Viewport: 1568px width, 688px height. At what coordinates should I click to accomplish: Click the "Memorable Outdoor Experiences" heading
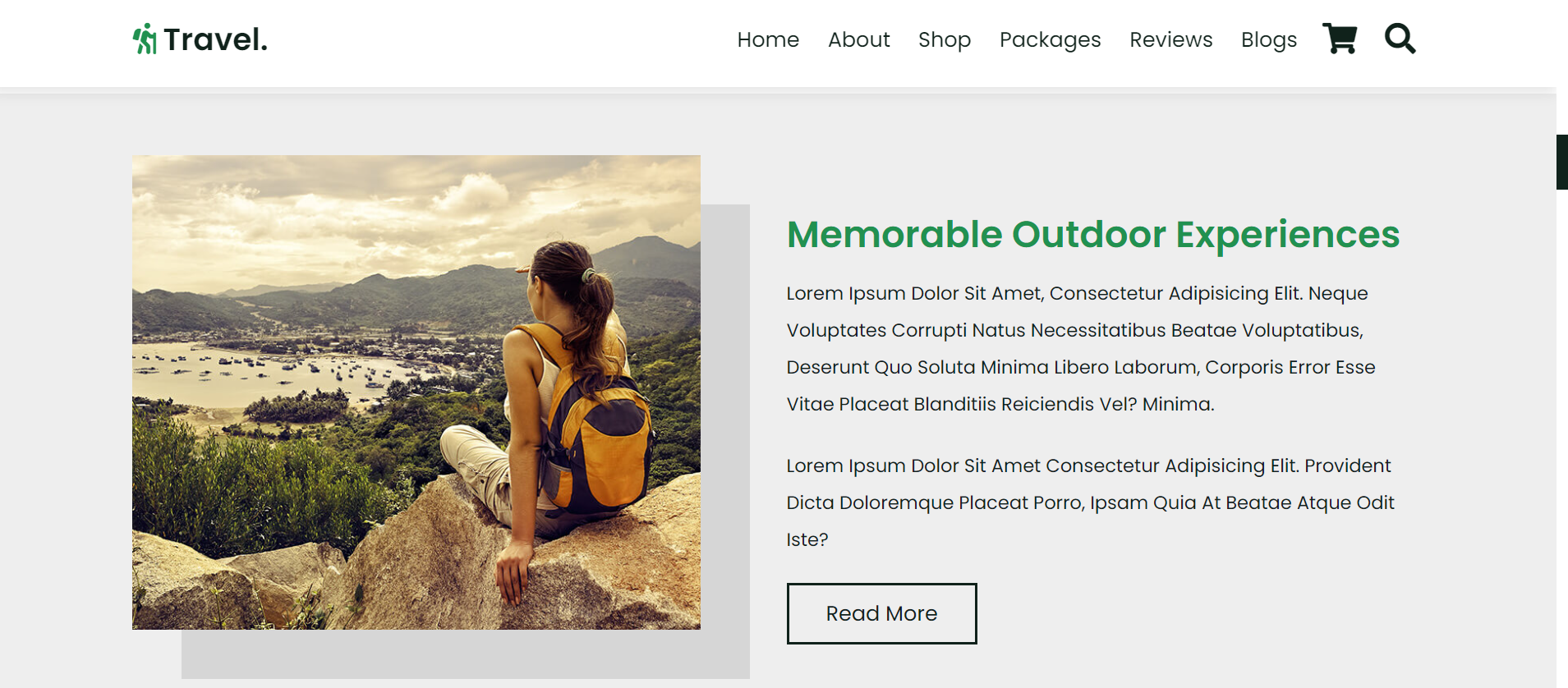tap(1092, 235)
